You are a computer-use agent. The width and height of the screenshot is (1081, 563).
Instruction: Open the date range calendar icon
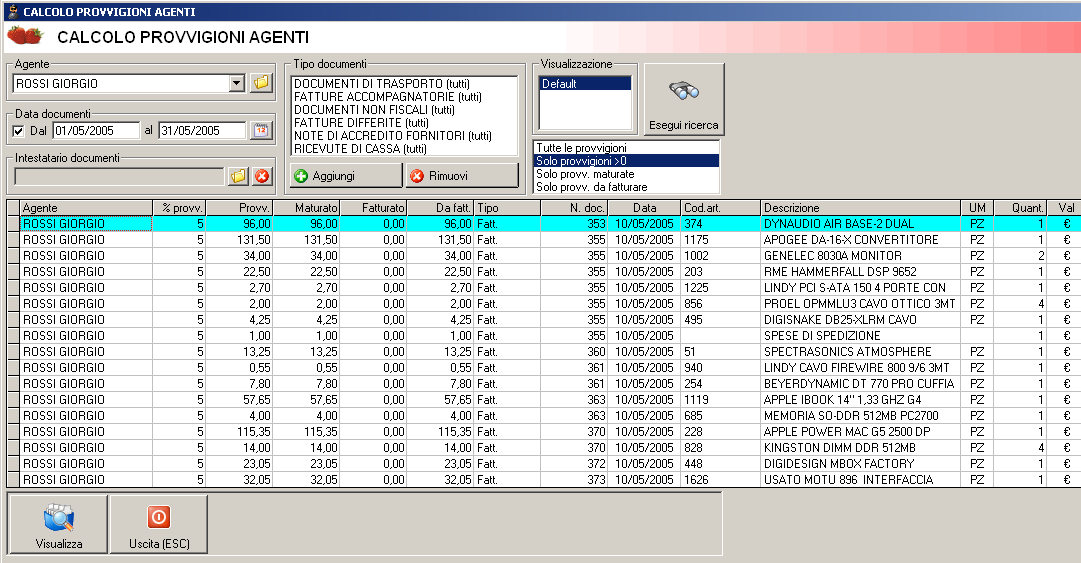[x=261, y=130]
